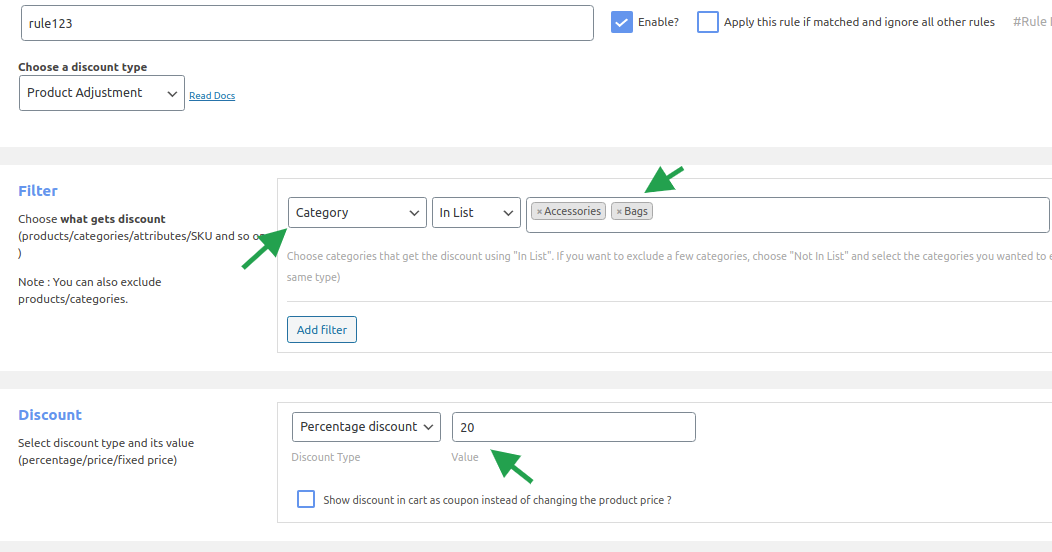1052x552 pixels.
Task: Select the Accessories tag label
Action: pos(573,212)
